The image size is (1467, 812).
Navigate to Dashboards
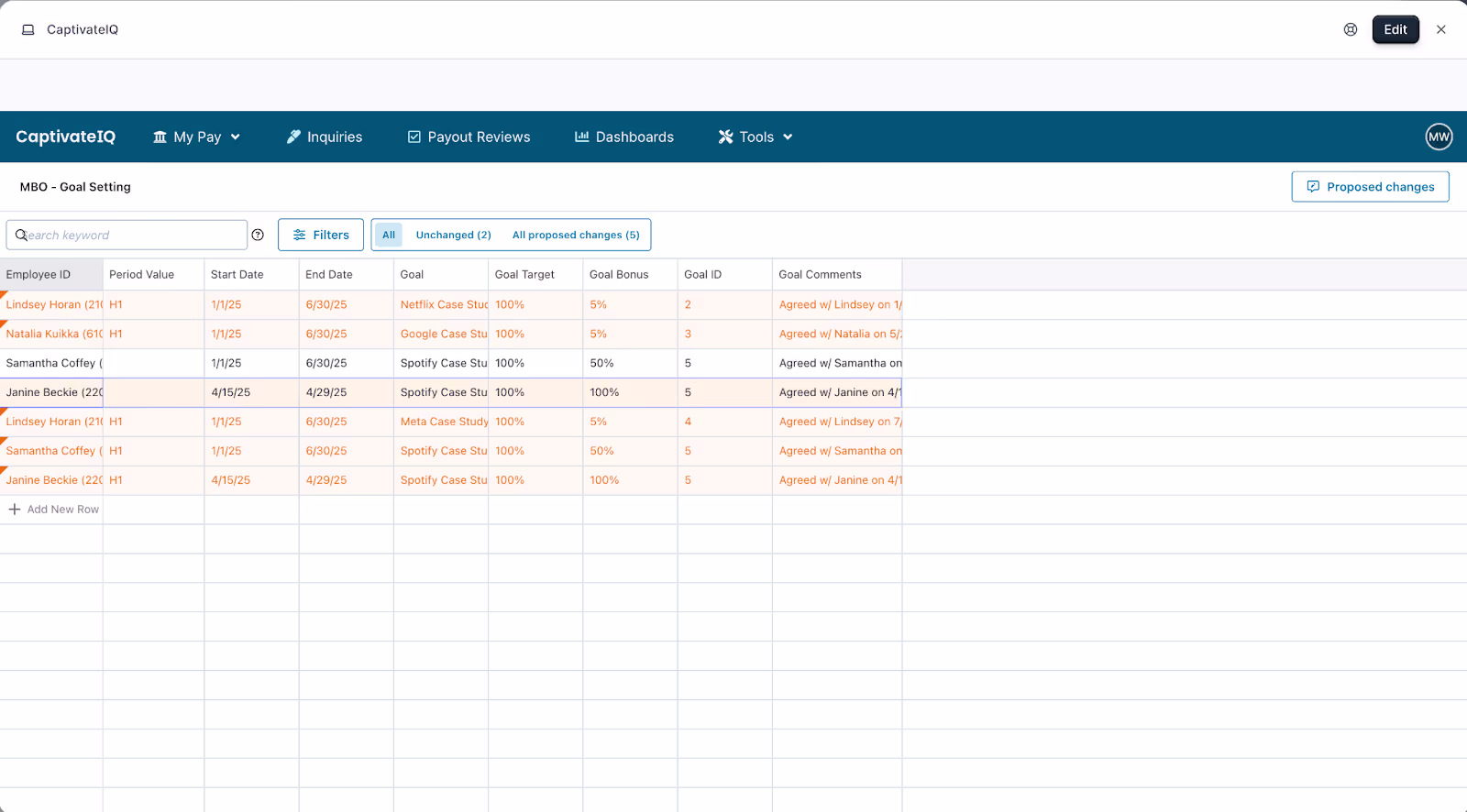[x=624, y=137]
